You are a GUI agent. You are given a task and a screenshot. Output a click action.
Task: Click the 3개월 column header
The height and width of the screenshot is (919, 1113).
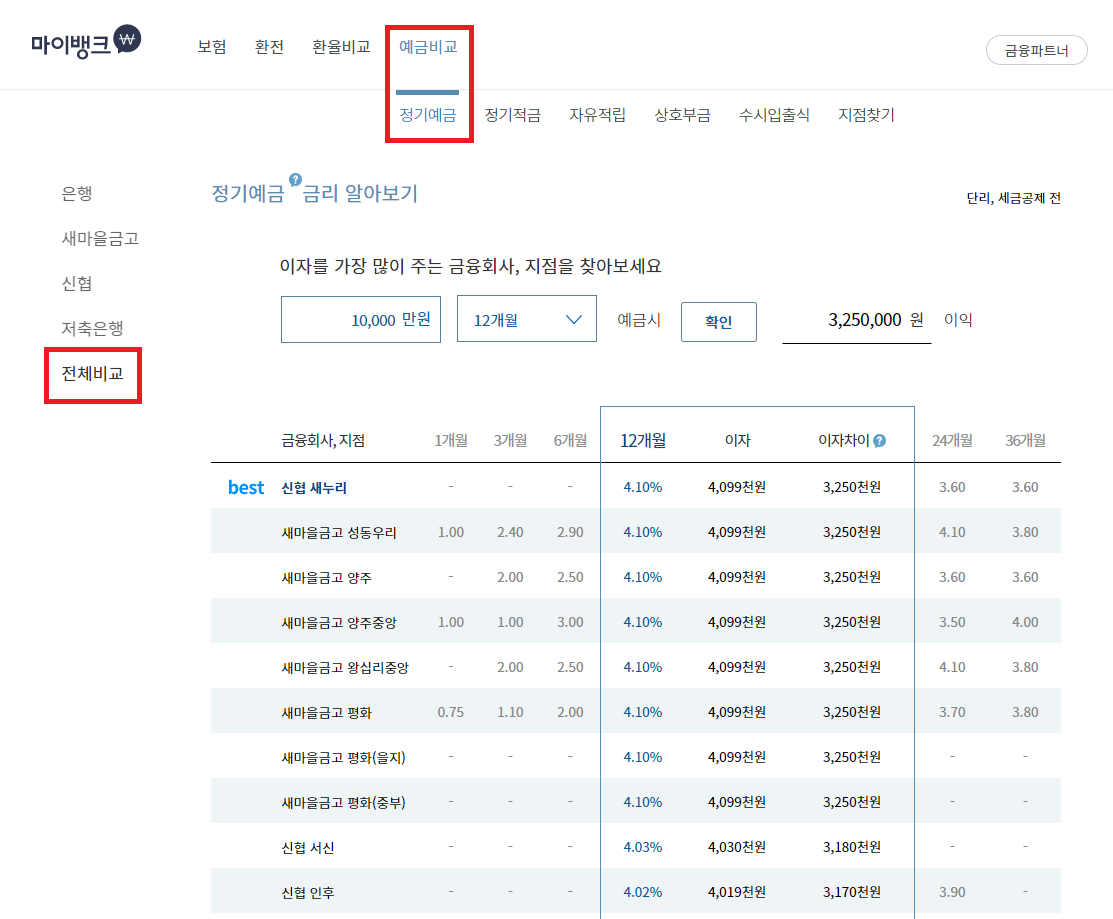(510, 441)
